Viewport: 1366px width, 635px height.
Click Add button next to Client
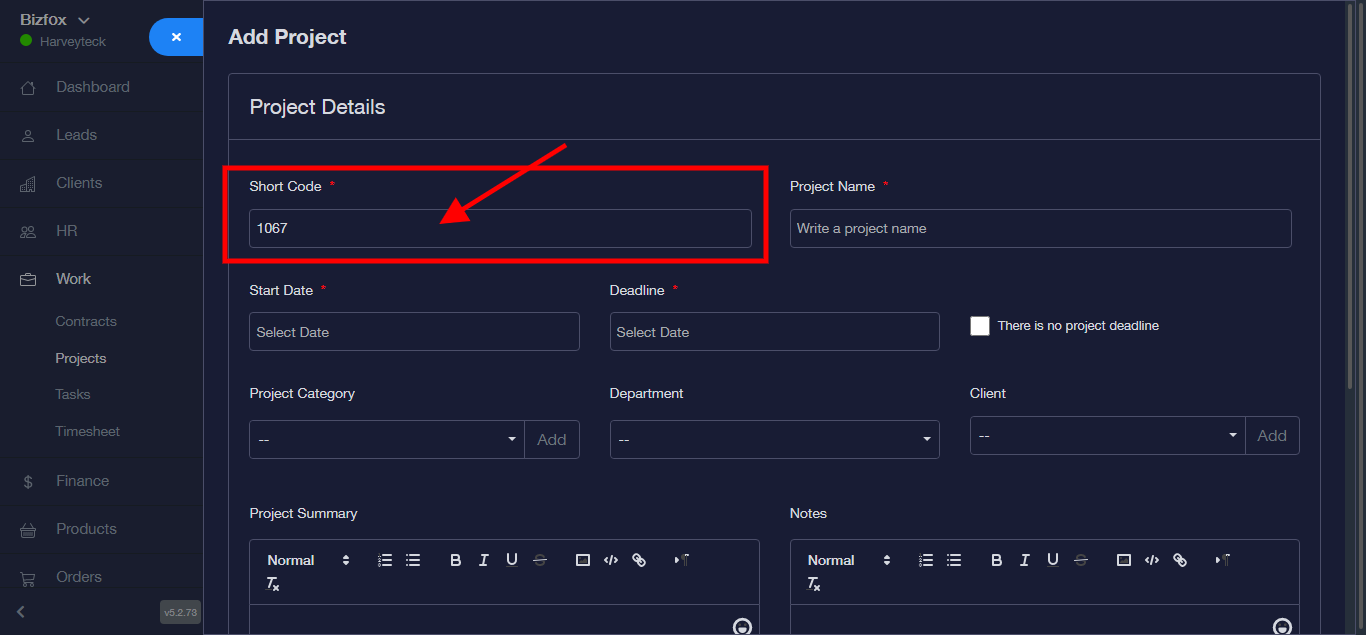tap(1272, 436)
